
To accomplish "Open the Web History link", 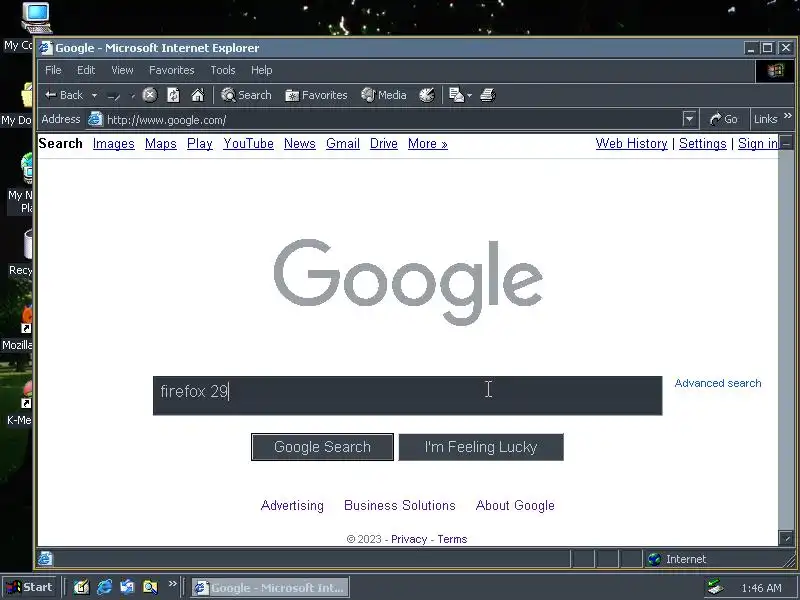I will coord(631,144).
